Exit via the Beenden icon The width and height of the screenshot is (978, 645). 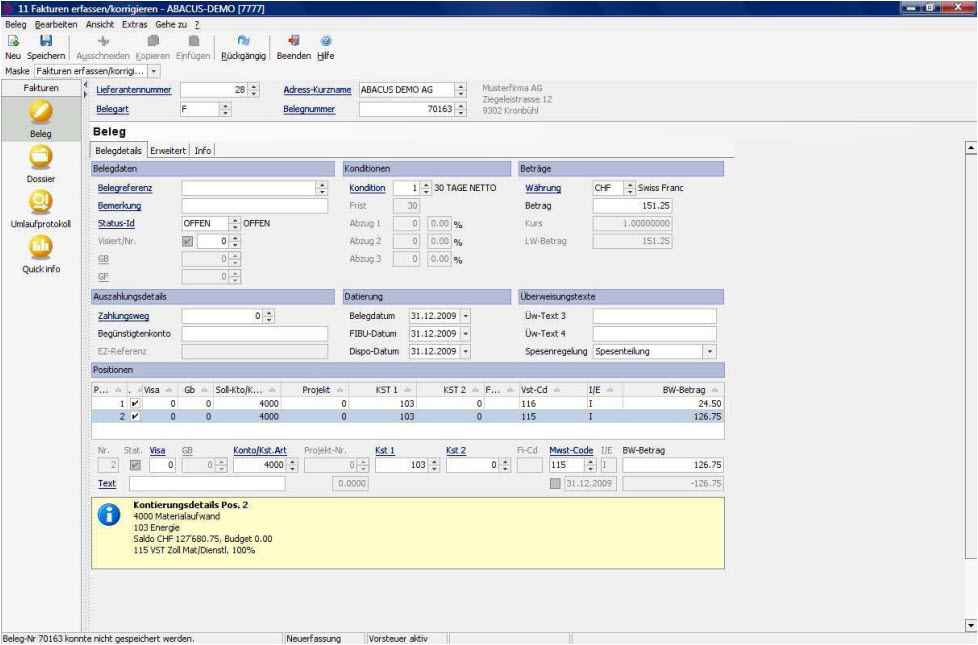pyautogui.click(x=294, y=41)
